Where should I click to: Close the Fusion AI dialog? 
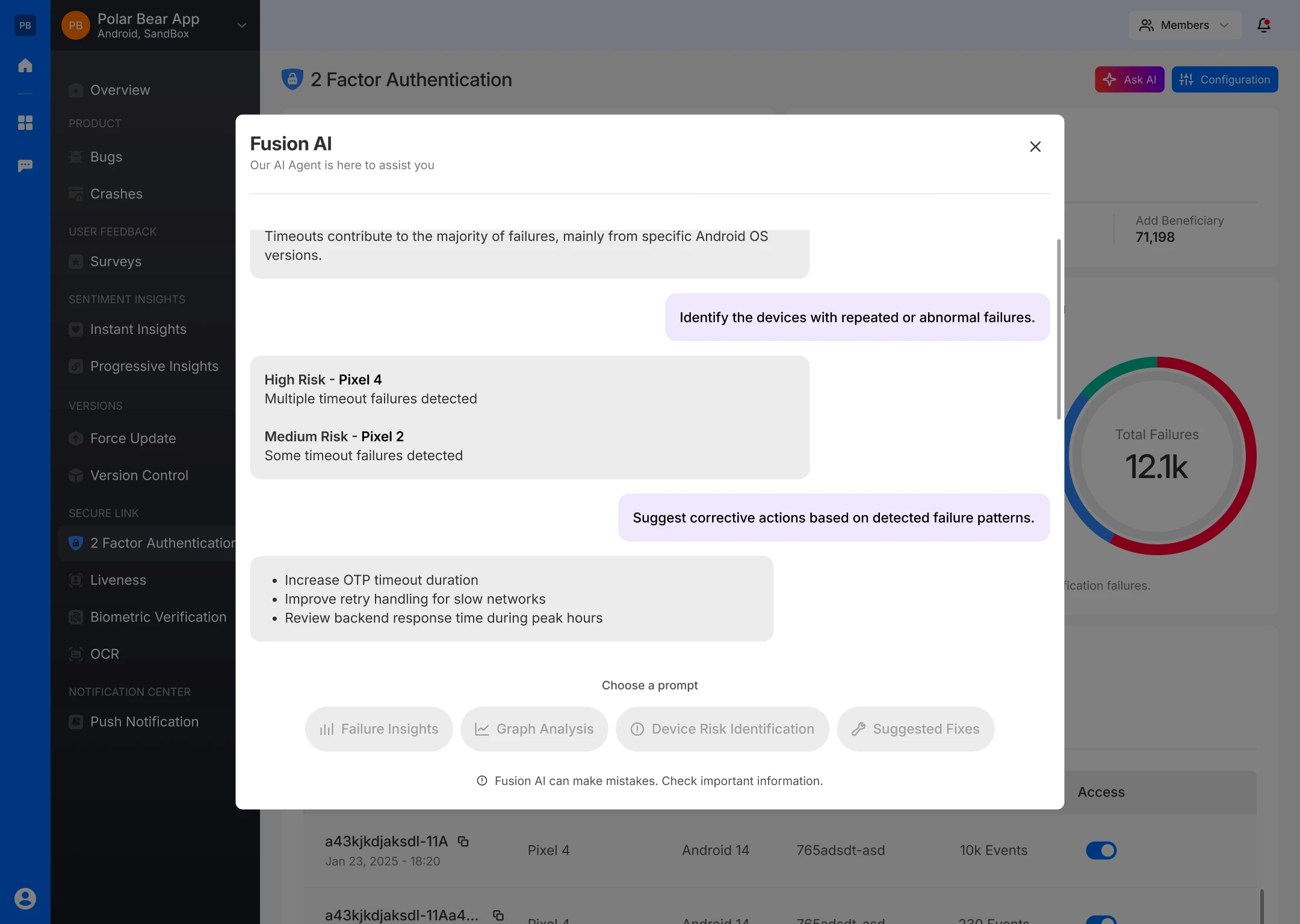point(1035,147)
